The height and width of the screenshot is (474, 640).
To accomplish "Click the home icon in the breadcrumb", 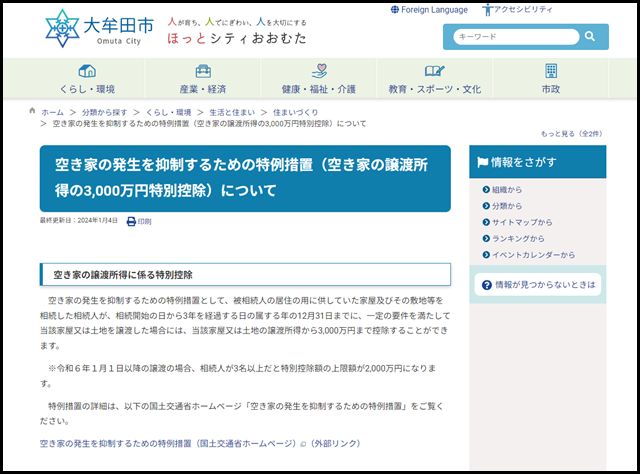I will pos(32,111).
